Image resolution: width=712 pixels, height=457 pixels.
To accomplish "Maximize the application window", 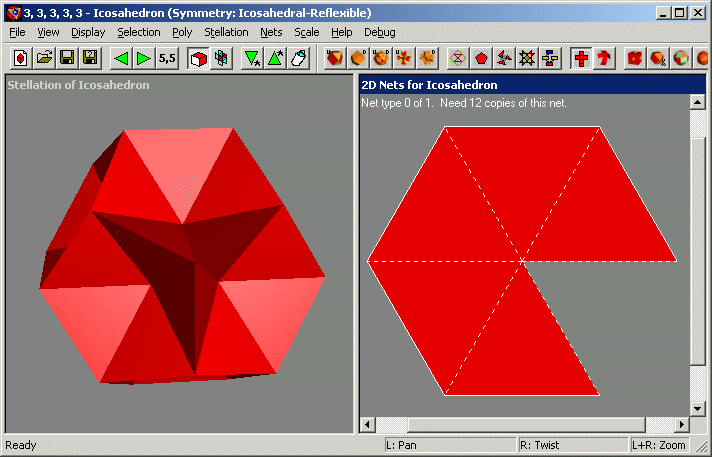I will tap(680, 13).
